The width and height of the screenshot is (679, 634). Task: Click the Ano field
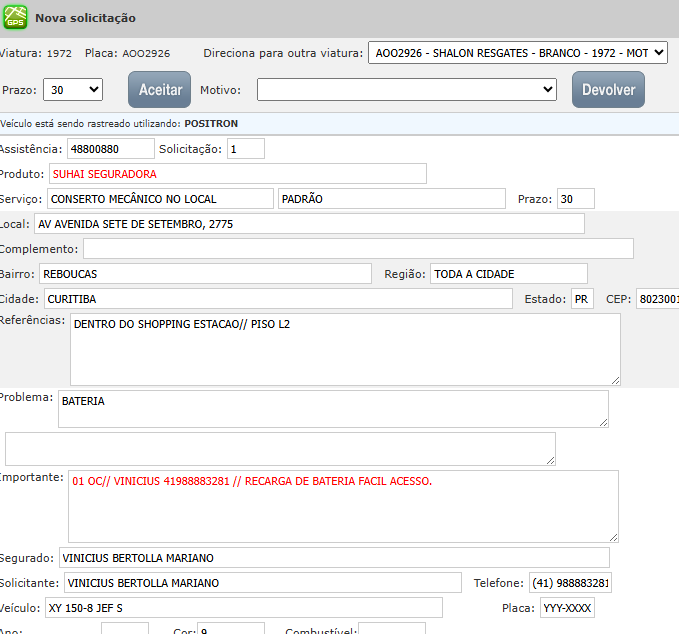pyautogui.click(x=125, y=628)
